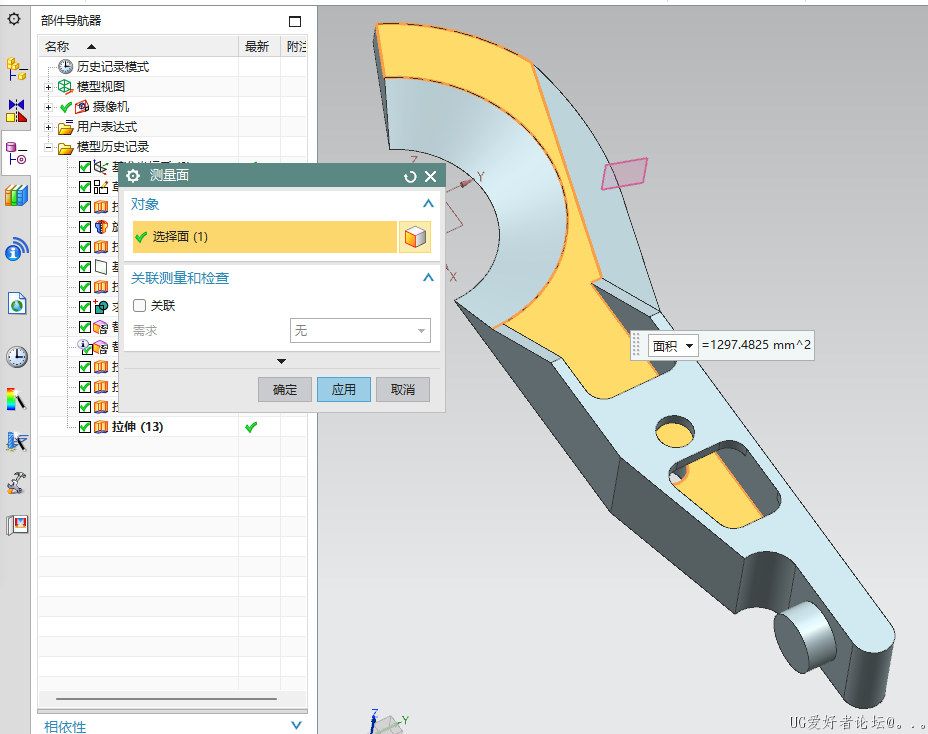Viewport: 928px width, 734px height.
Task: Open the History clock sidebar icon
Action: click(x=16, y=357)
